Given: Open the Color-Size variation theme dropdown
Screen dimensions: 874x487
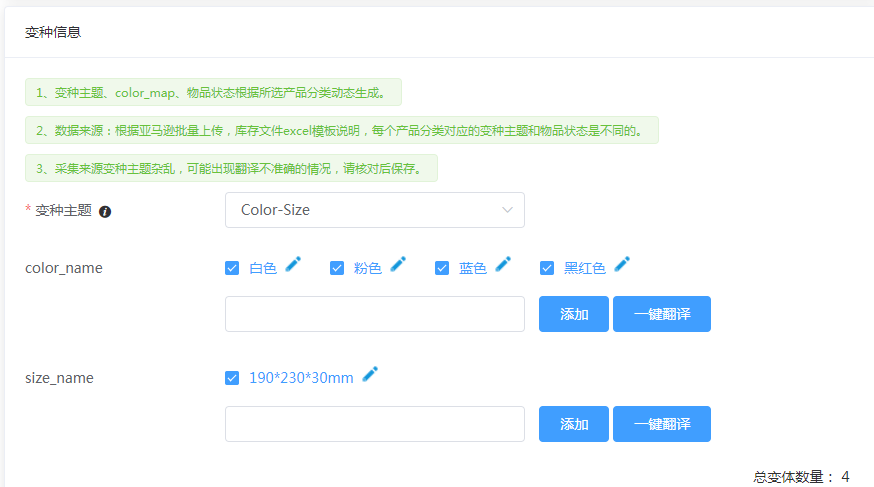Looking at the screenshot, I should click(375, 210).
